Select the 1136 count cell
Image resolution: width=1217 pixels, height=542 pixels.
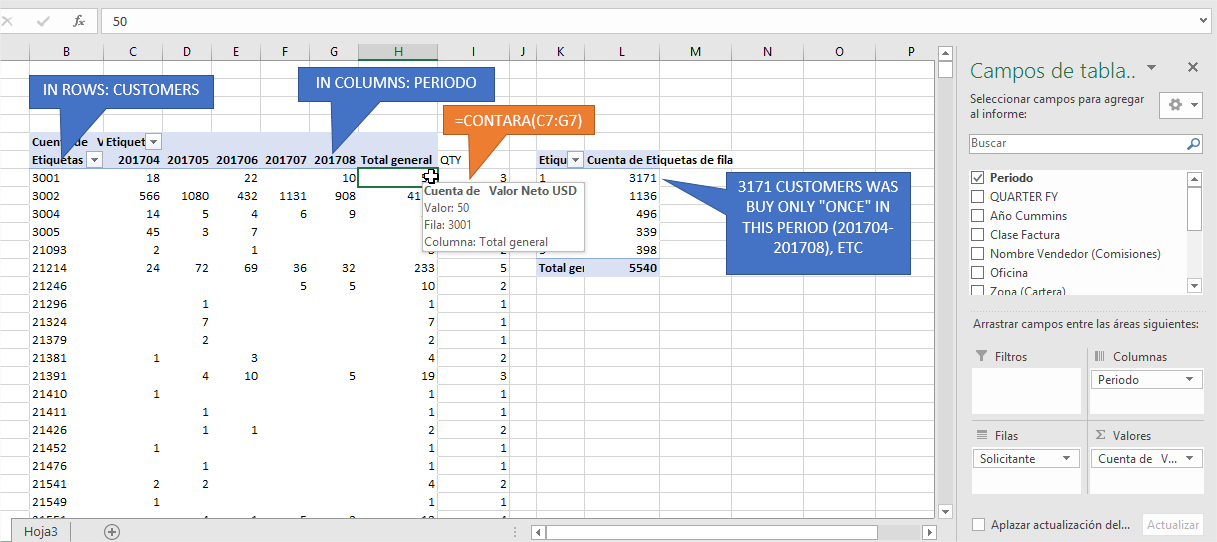coord(622,195)
